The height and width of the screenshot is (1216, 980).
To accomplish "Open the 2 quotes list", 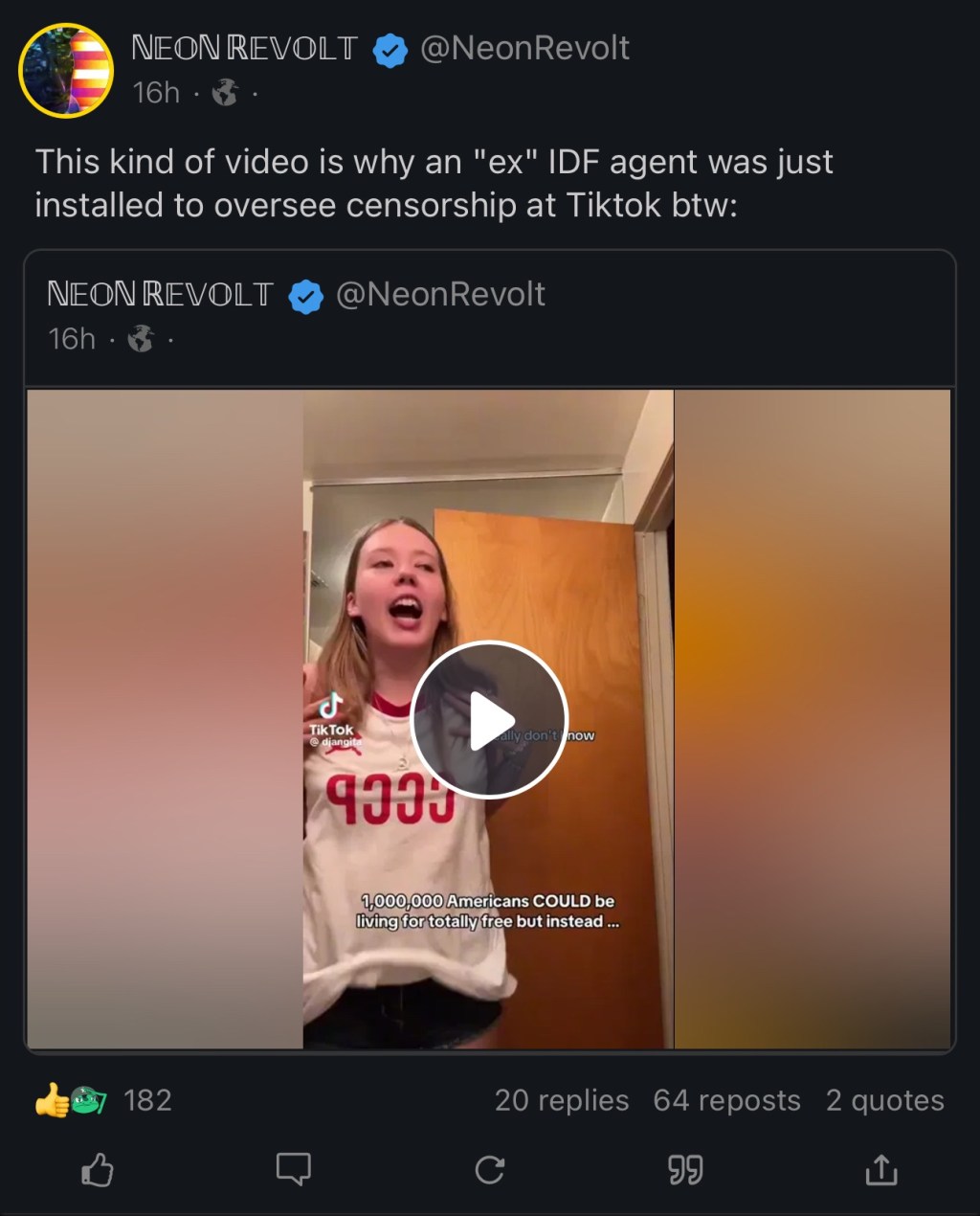I will (884, 1100).
